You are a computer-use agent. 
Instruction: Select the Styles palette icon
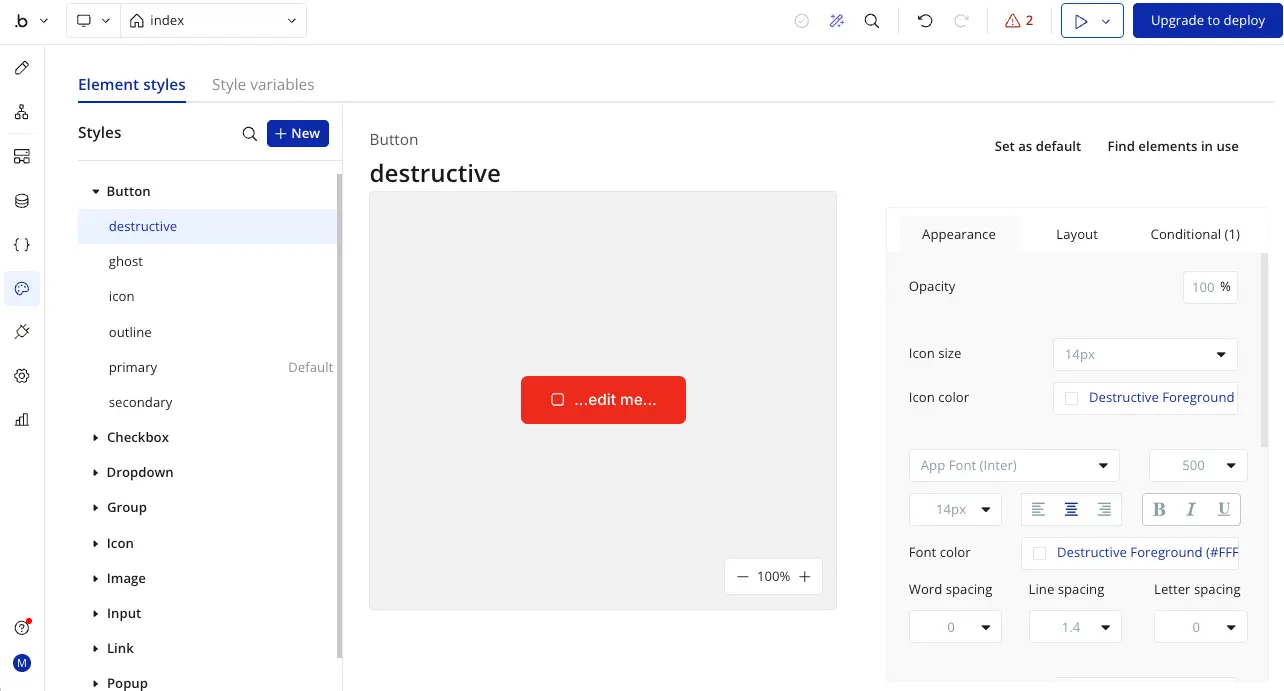tap(22, 288)
